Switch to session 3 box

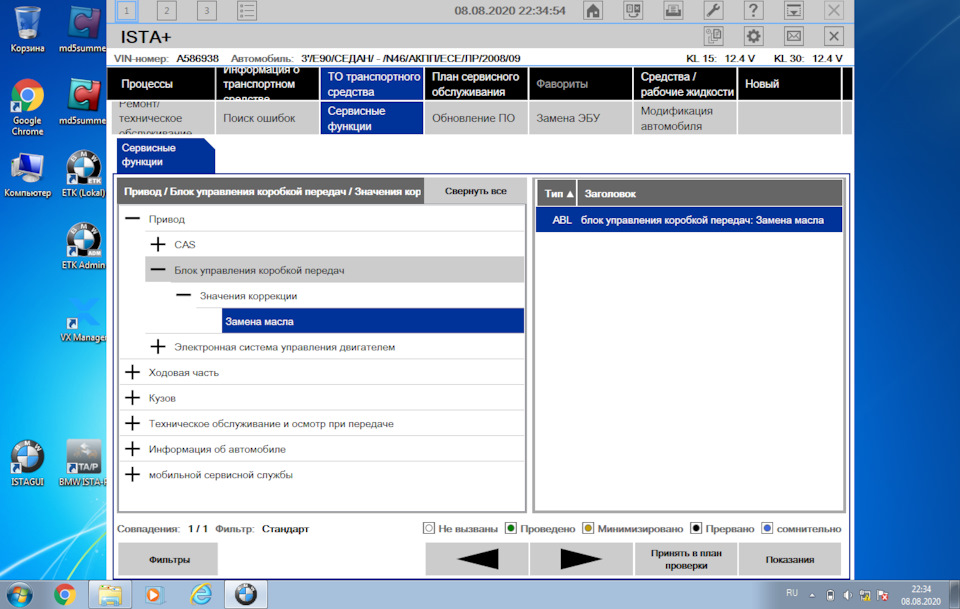point(206,10)
